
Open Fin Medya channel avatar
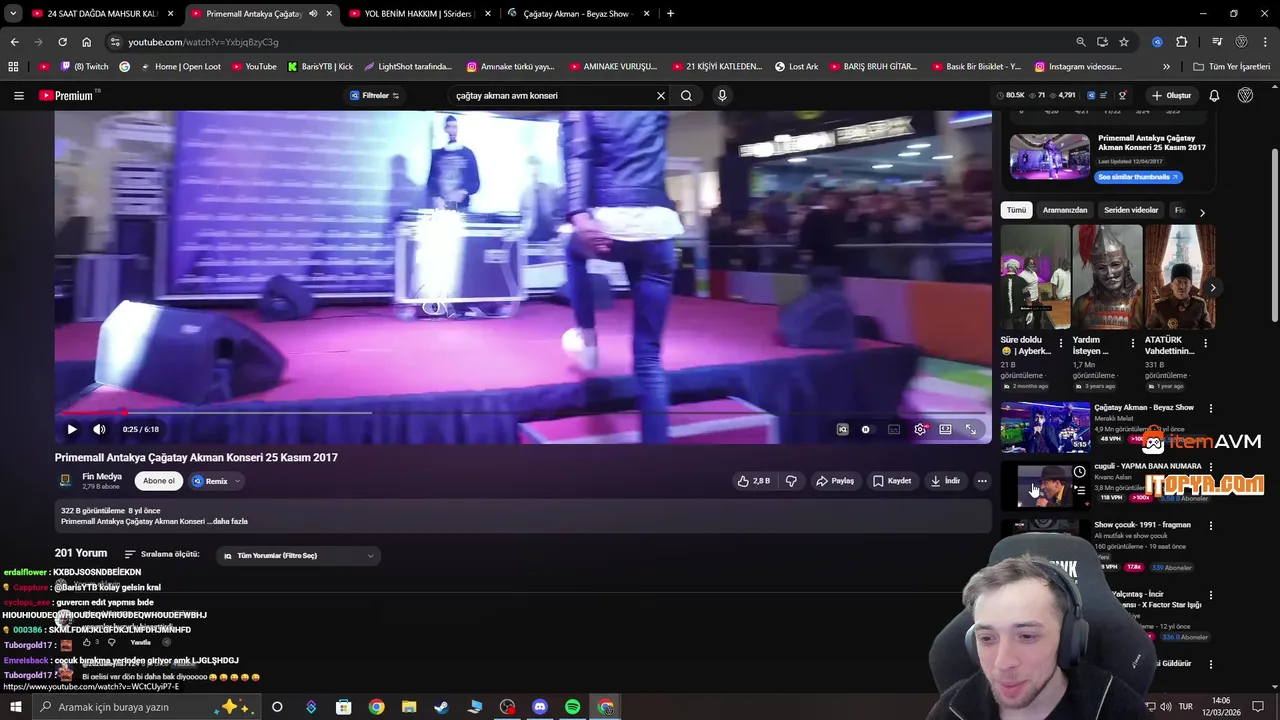(x=65, y=481)
